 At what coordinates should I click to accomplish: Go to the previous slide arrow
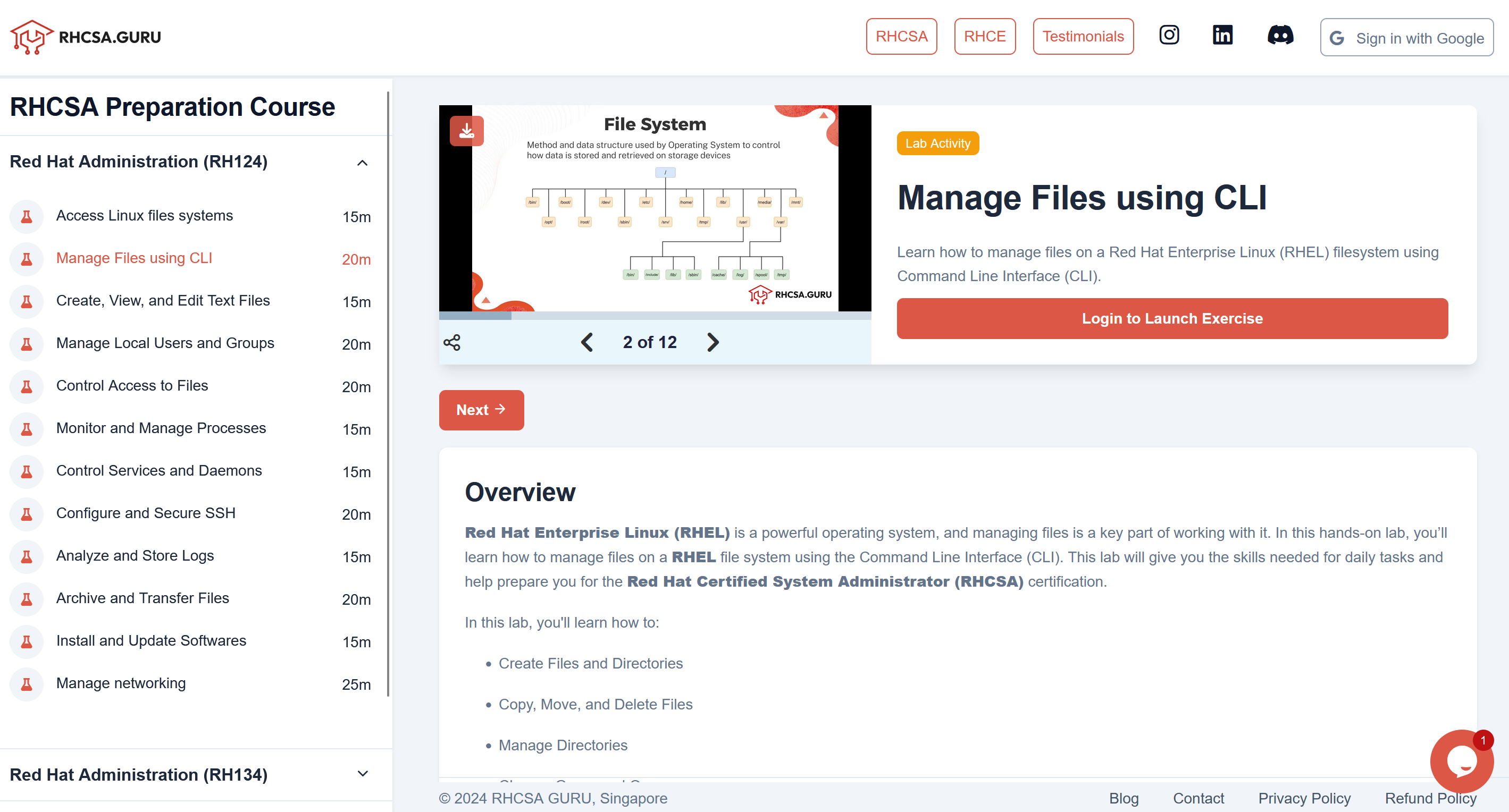pos(586,342)
